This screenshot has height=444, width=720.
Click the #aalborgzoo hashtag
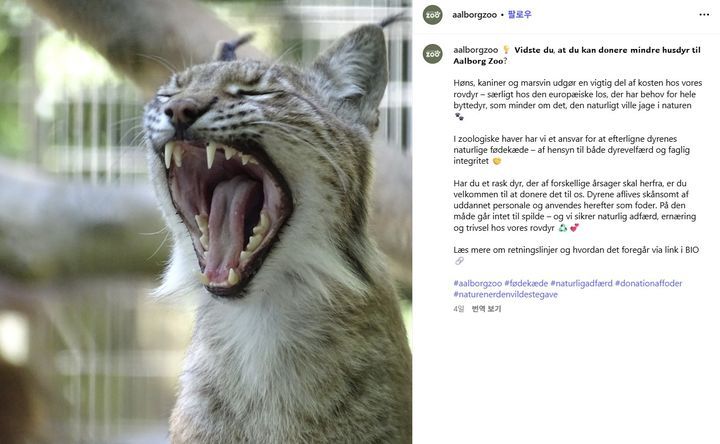tap(478, 283)
